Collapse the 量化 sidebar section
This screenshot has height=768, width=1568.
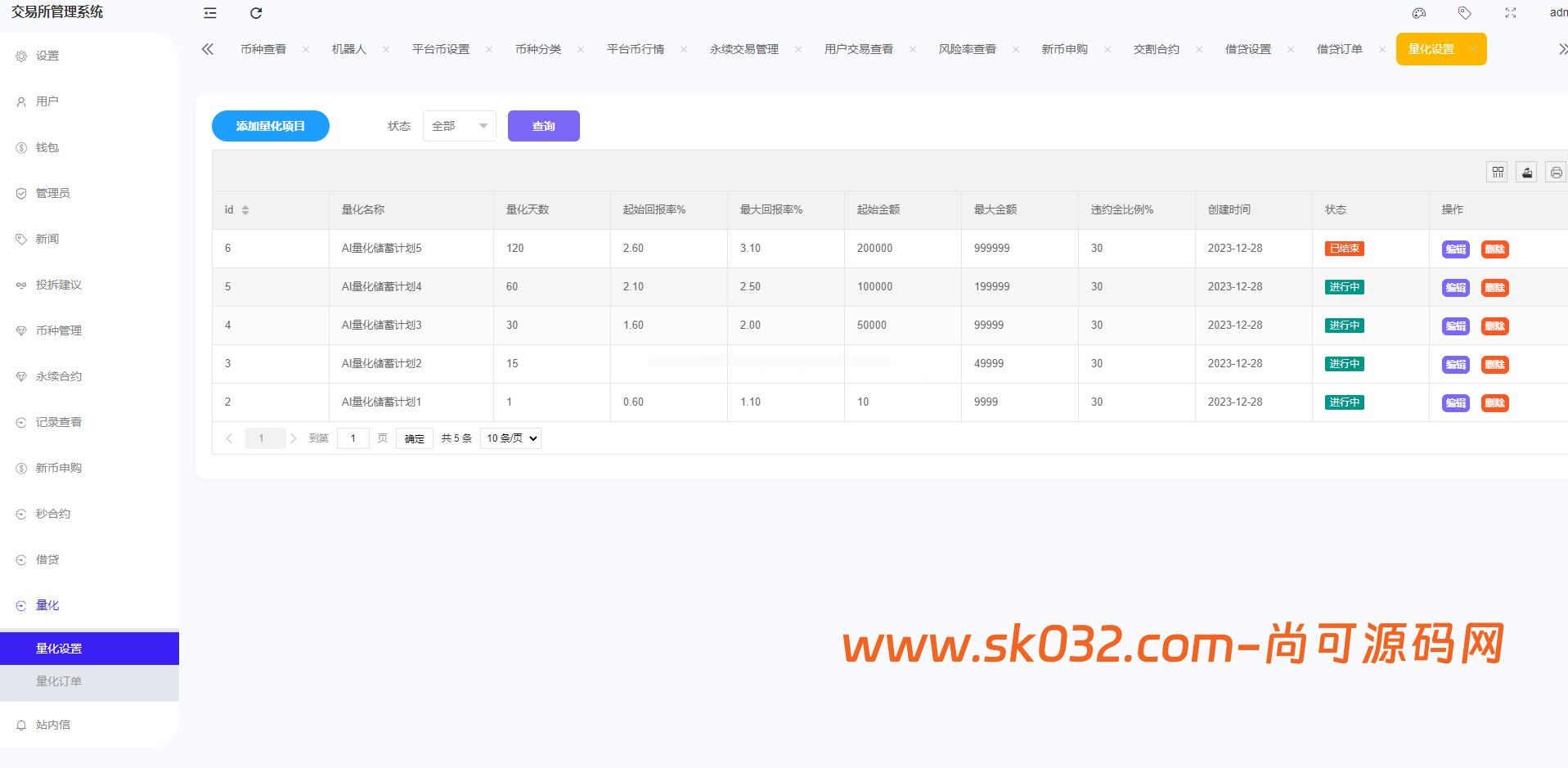(47, 604)
